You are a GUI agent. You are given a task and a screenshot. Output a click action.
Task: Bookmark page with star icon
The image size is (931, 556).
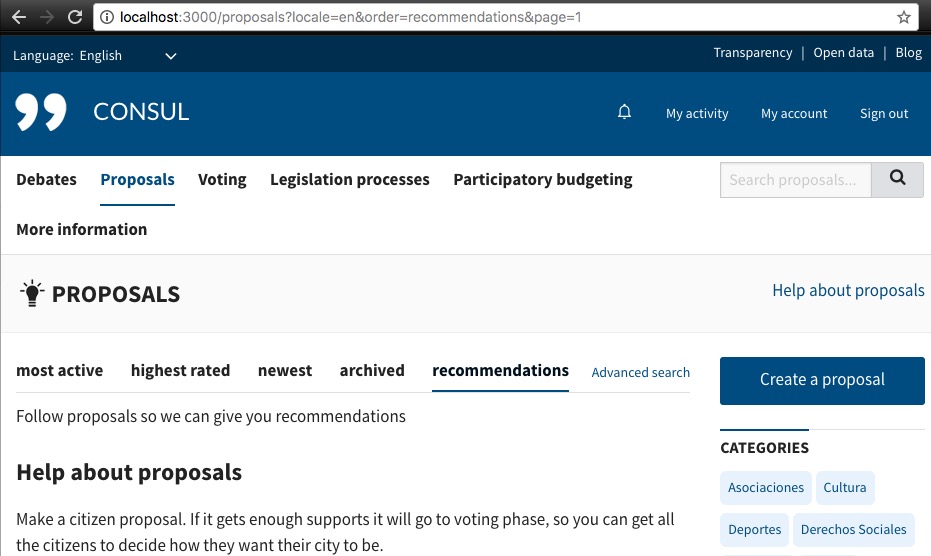(904, 17)
